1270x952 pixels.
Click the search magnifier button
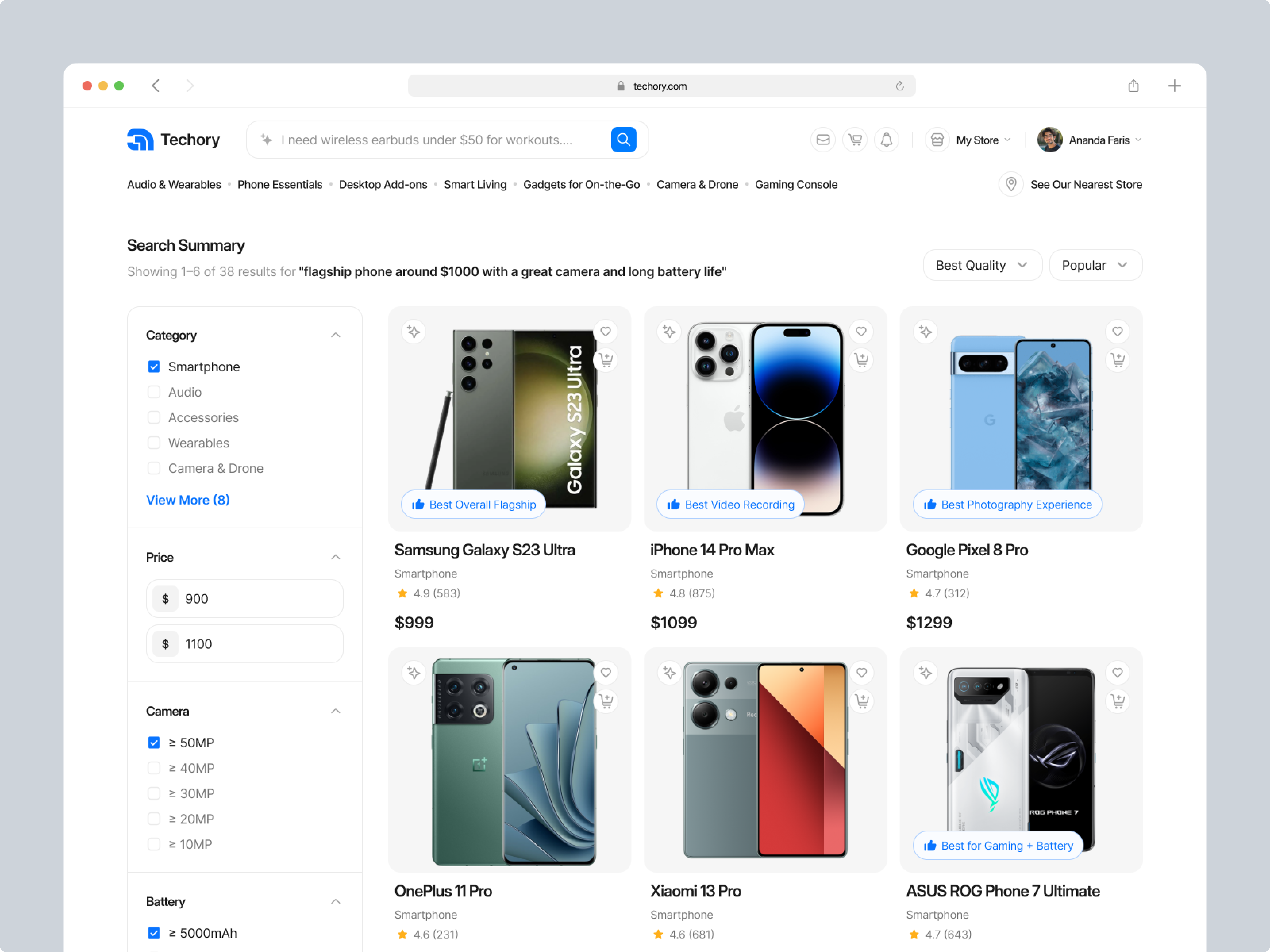click(x=624, y=139)
